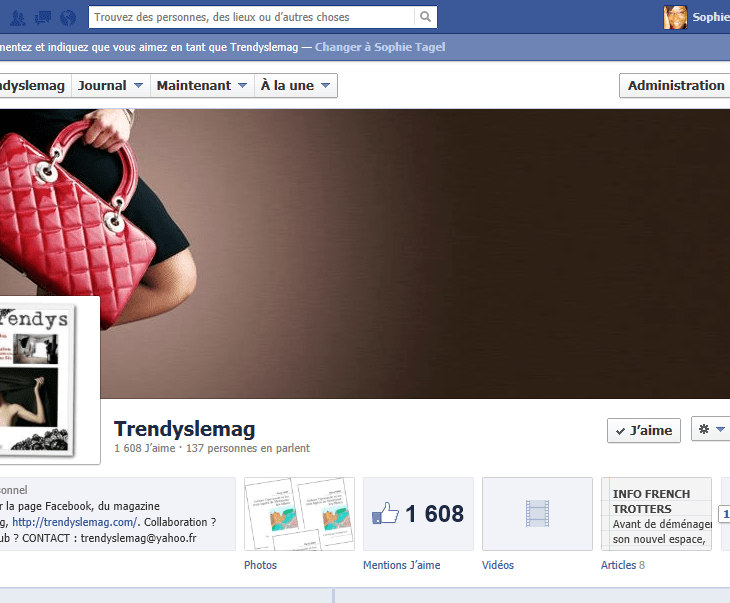
Task: Open the Articles label link
Action: coord(618,565)
